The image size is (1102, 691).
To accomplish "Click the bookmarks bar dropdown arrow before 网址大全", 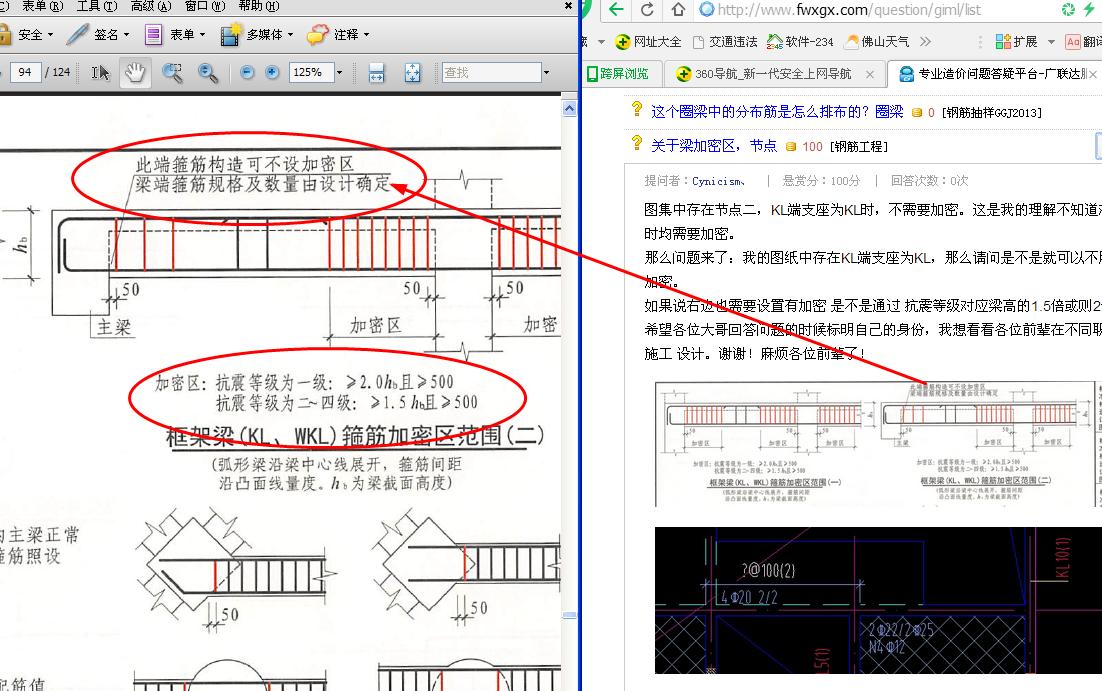I will point(601,41).
